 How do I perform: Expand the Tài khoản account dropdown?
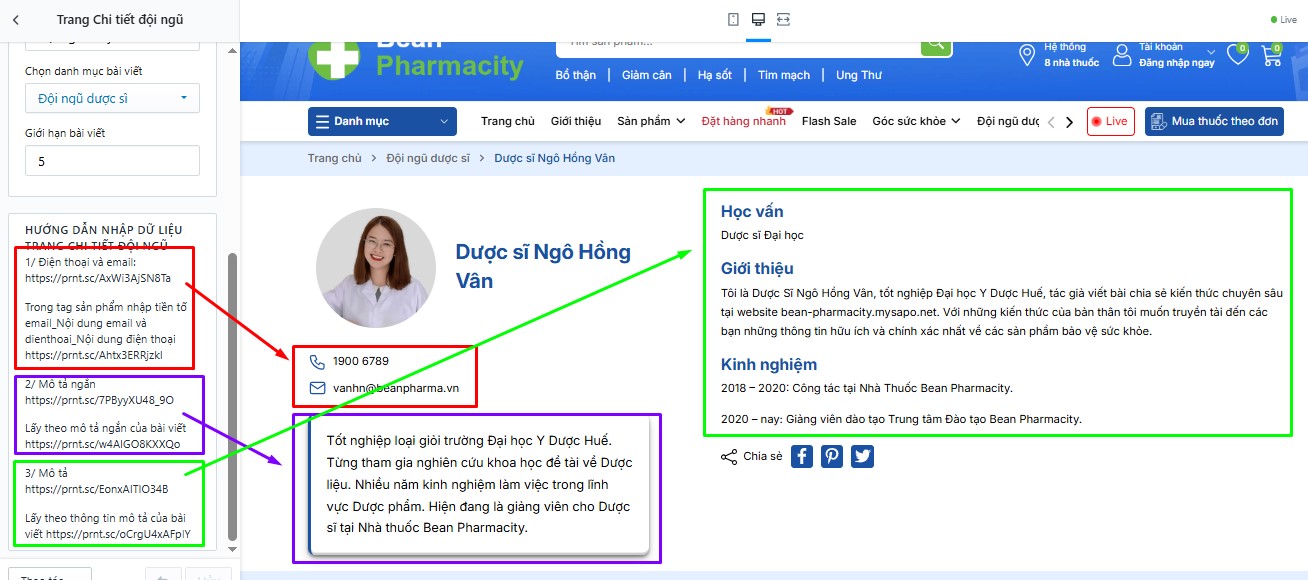point(1211,52)
